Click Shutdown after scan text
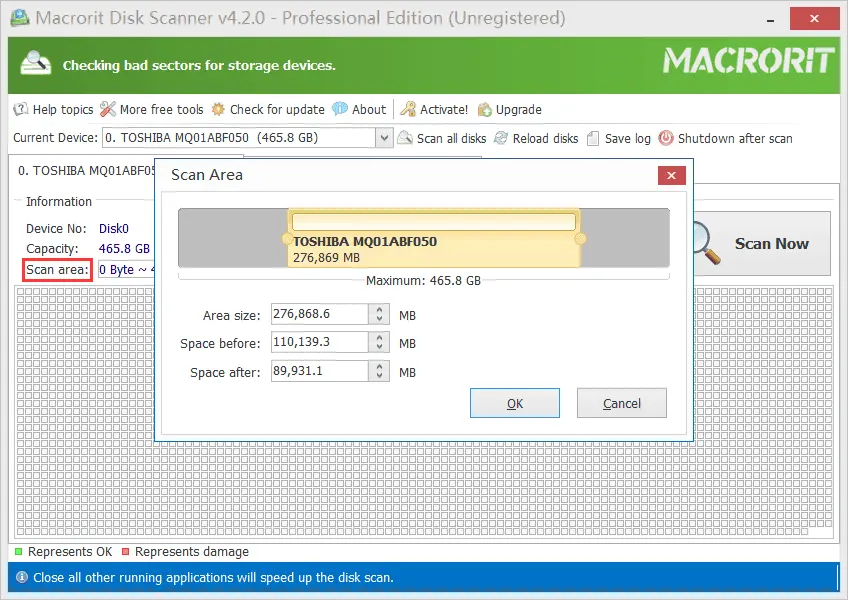 (735, 139)
